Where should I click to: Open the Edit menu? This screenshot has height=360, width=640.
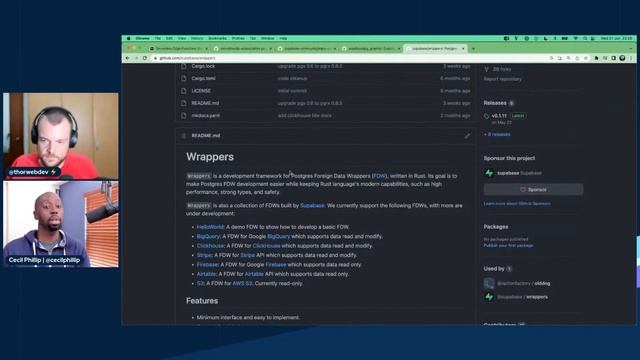click(x=169, y=38)
